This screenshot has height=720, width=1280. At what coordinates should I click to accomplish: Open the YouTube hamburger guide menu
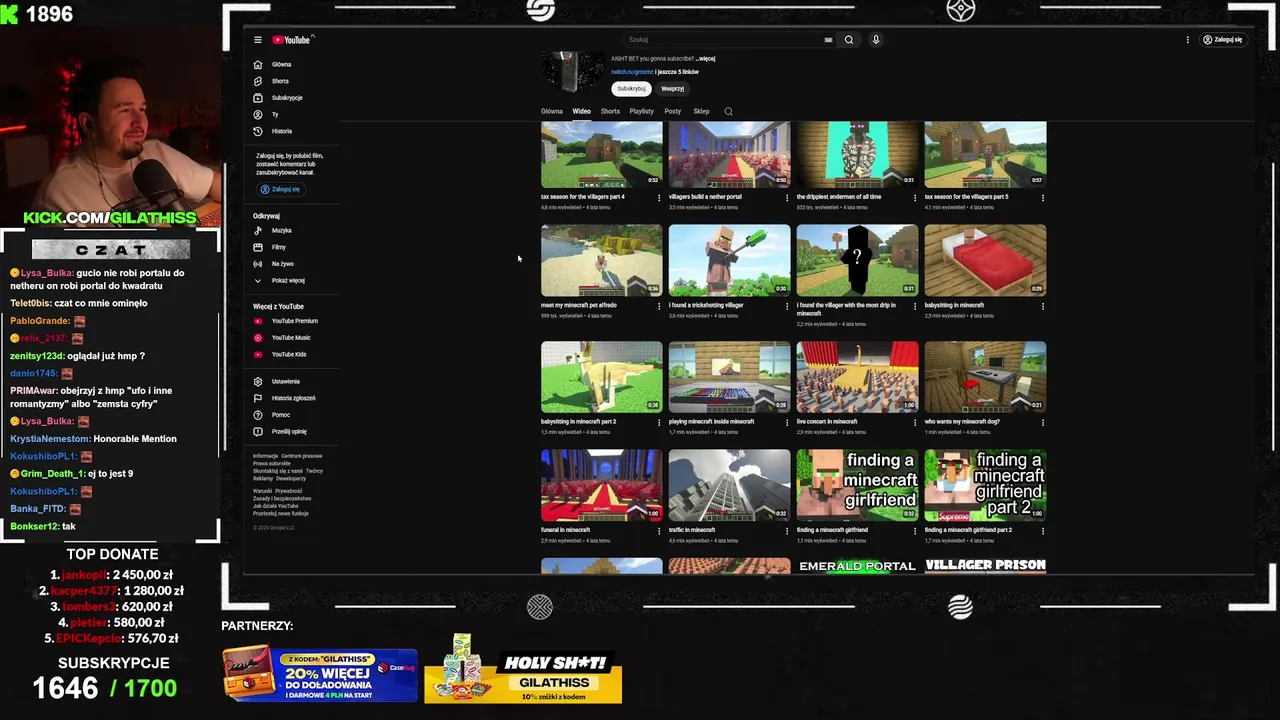(x=257, y=40)
